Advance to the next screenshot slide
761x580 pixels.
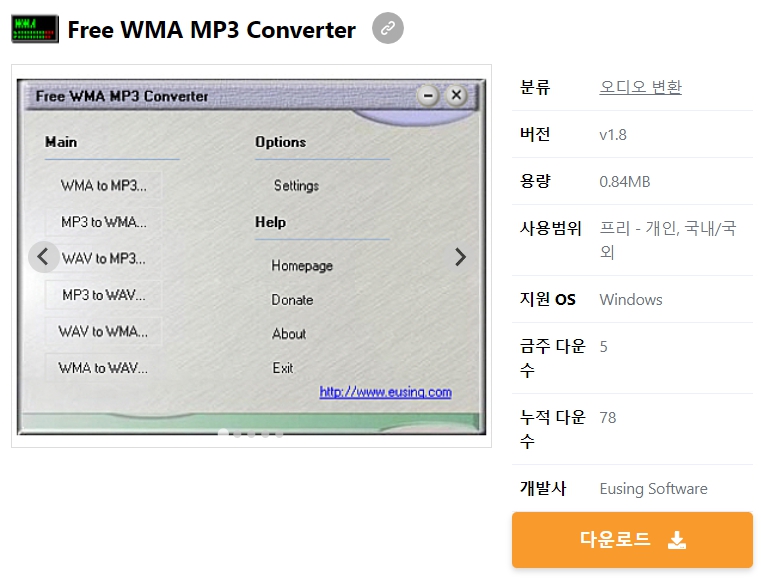(x=460, y=257)
